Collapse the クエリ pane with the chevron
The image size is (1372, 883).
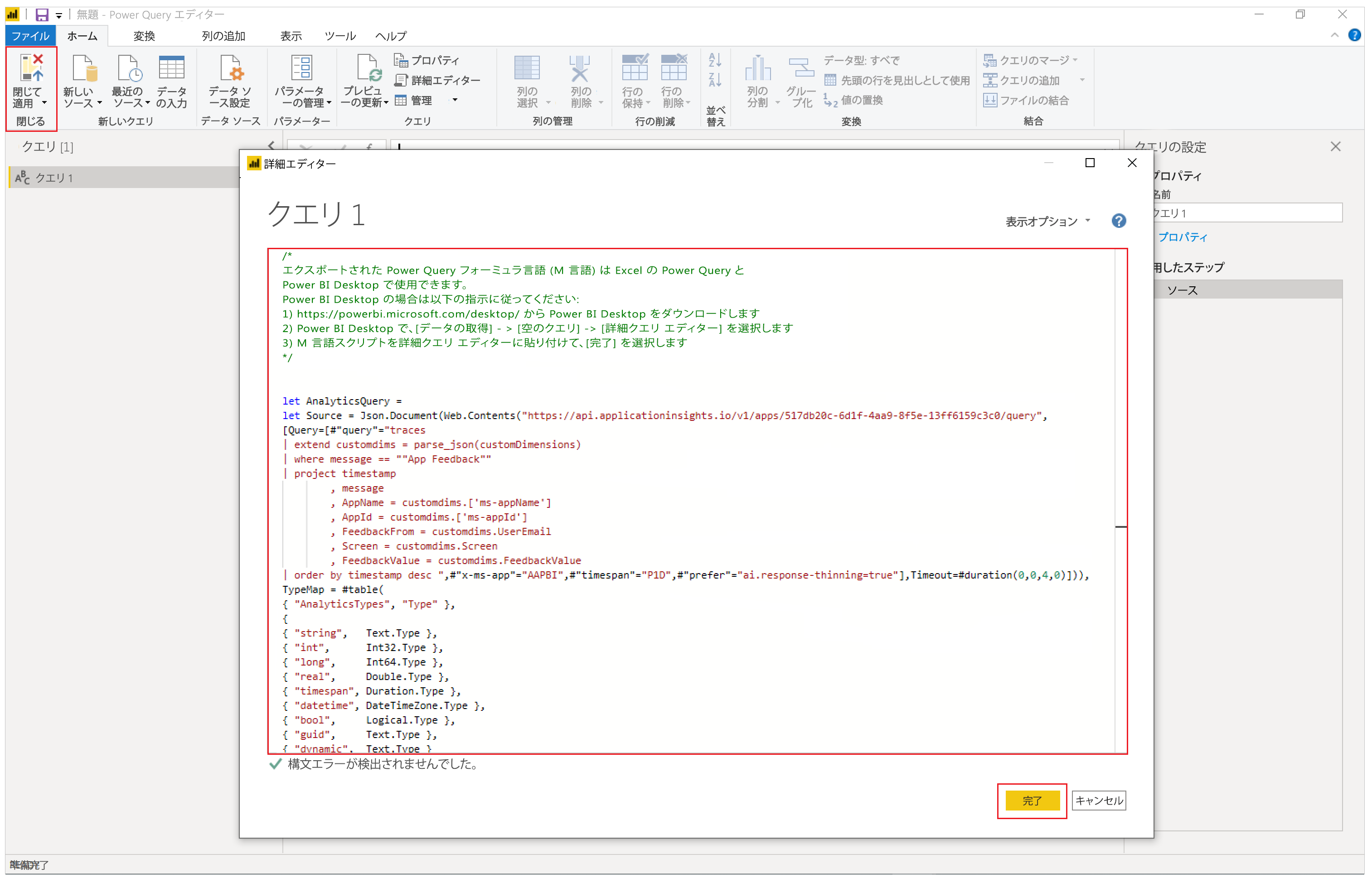pyautogui.click(x=271, y=145)
